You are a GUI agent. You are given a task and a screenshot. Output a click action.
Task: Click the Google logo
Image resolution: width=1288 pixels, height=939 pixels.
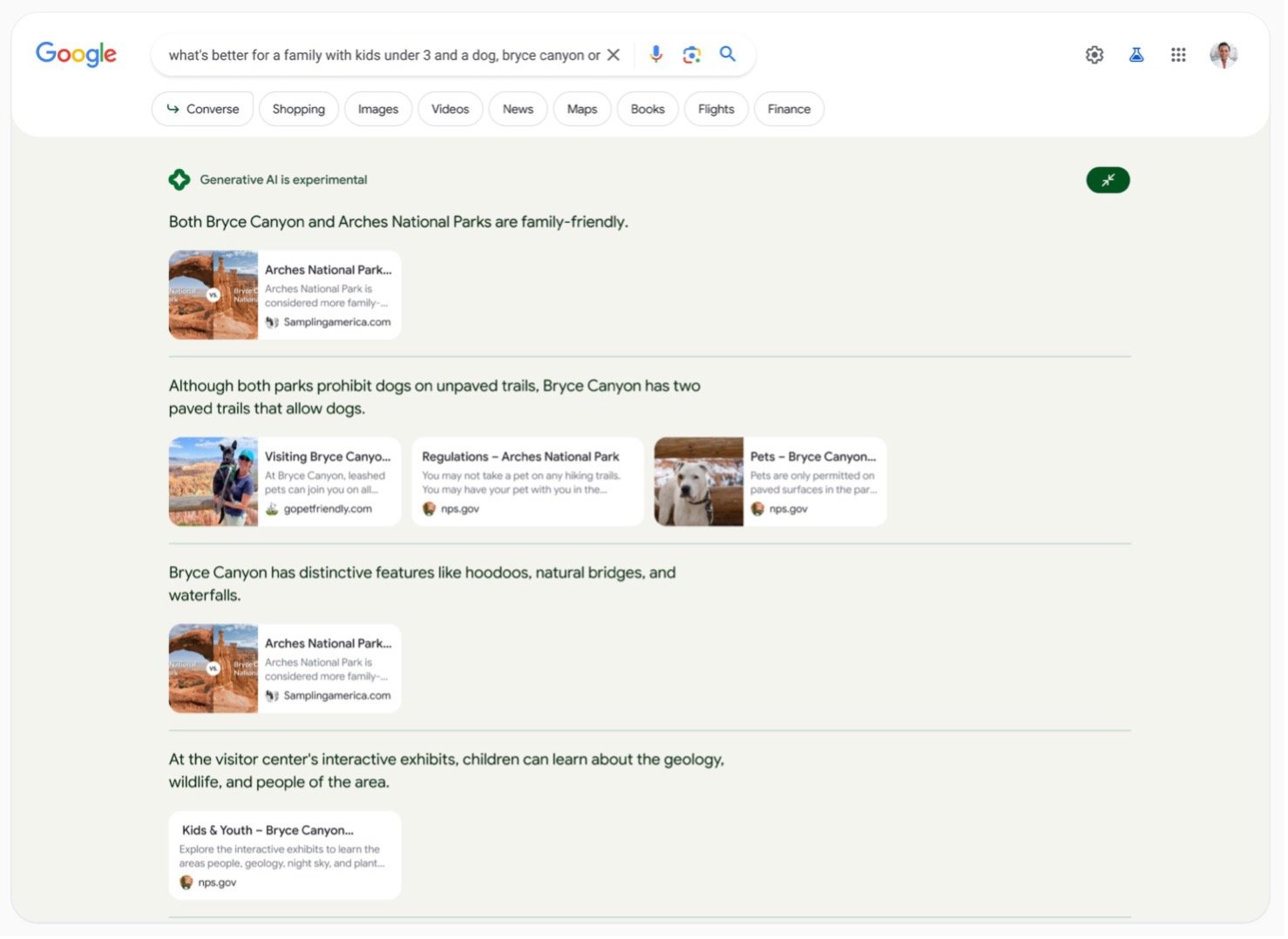[x=76, y=54]
